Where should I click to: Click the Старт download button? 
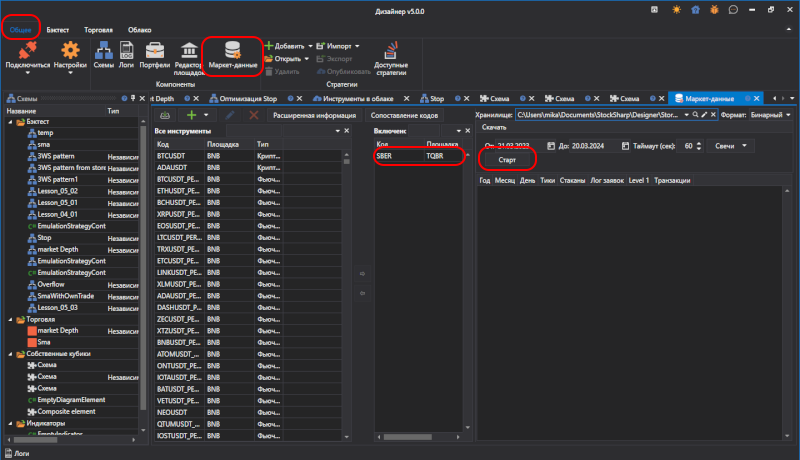507,160
